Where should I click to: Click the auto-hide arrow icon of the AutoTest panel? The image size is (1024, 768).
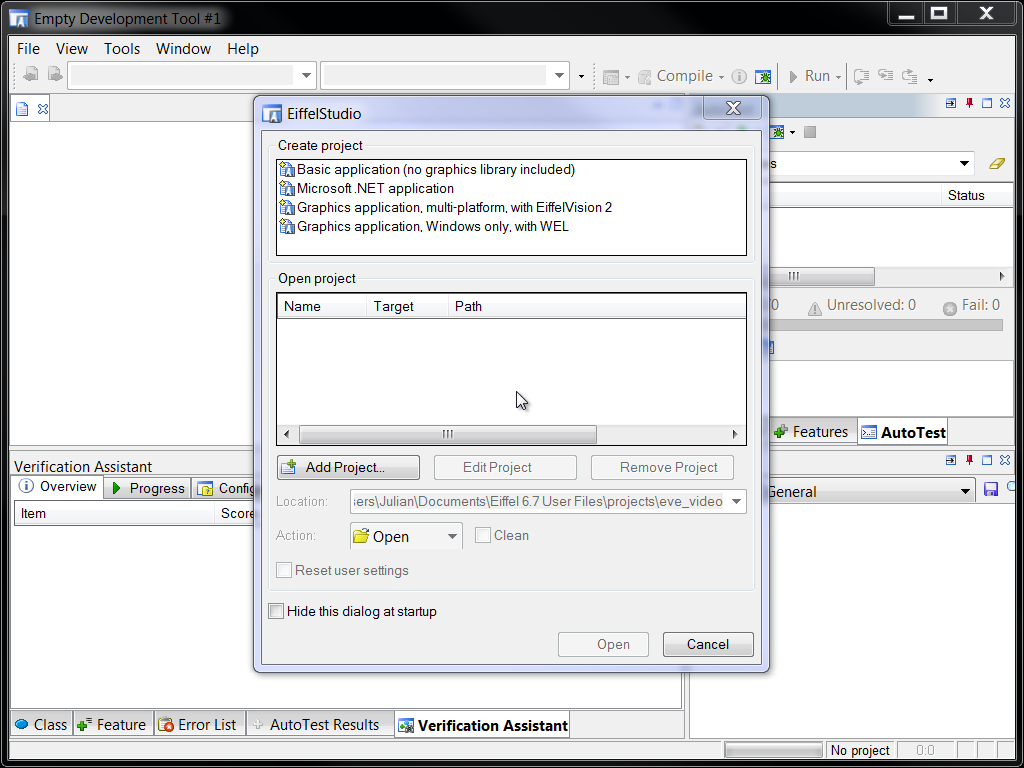951,103
